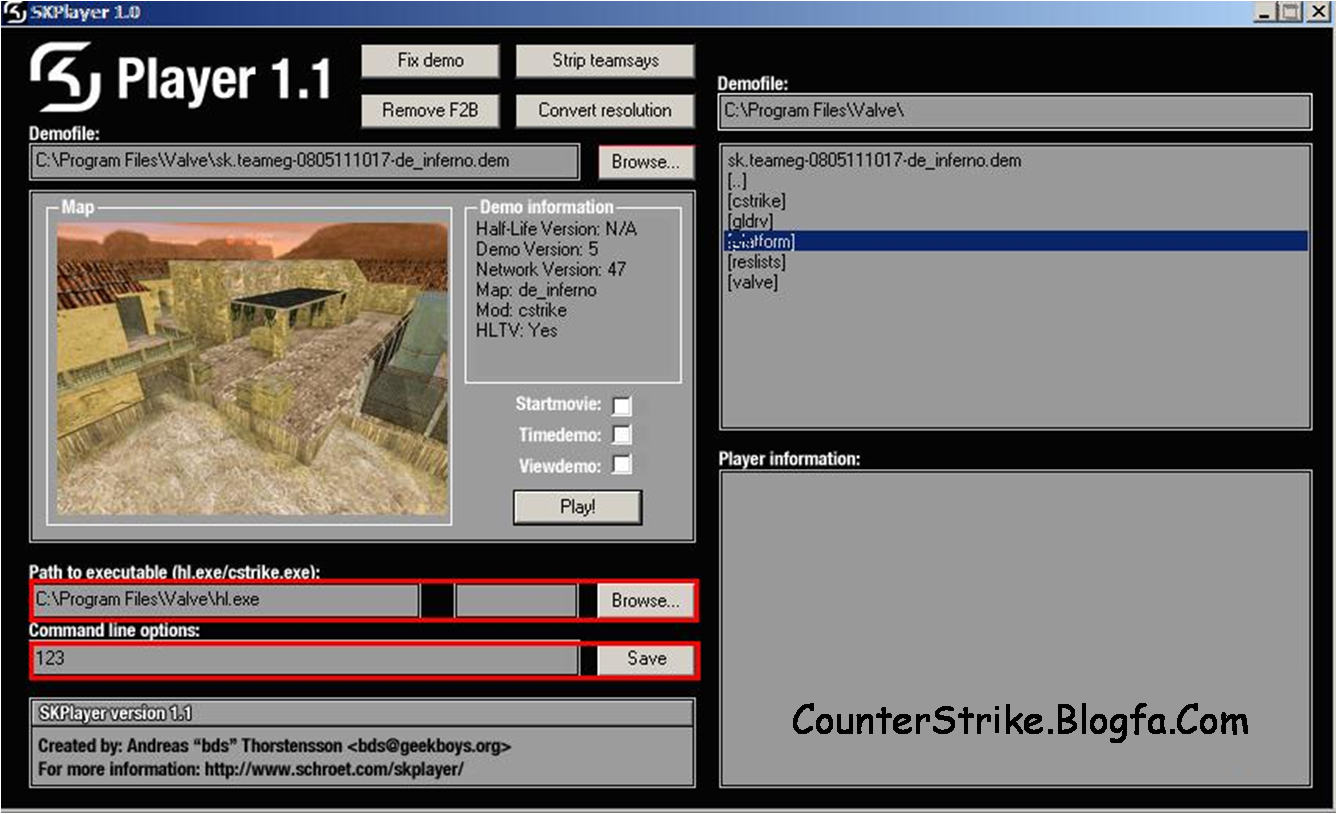1337x814 pixels.
Task: Browse for a demo file
Action: tap(646, 161)
